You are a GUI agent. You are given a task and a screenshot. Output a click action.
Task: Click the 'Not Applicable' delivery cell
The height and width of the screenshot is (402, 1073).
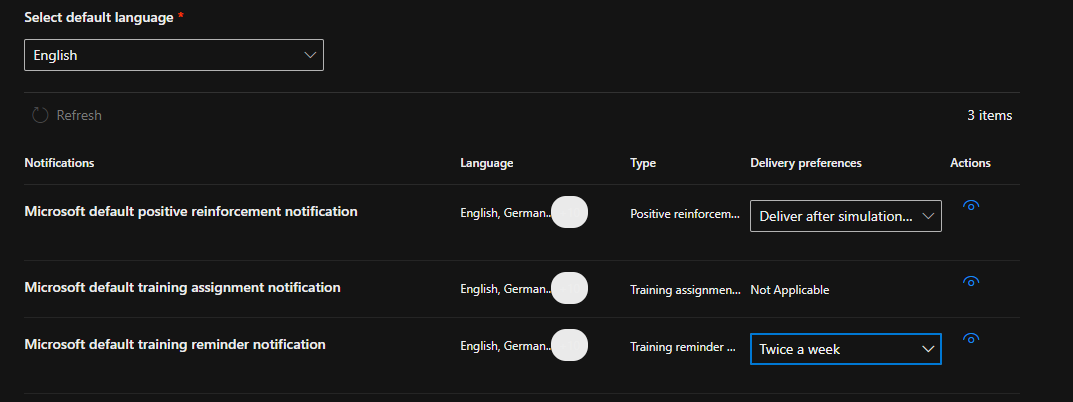click(x=789, y=290)
